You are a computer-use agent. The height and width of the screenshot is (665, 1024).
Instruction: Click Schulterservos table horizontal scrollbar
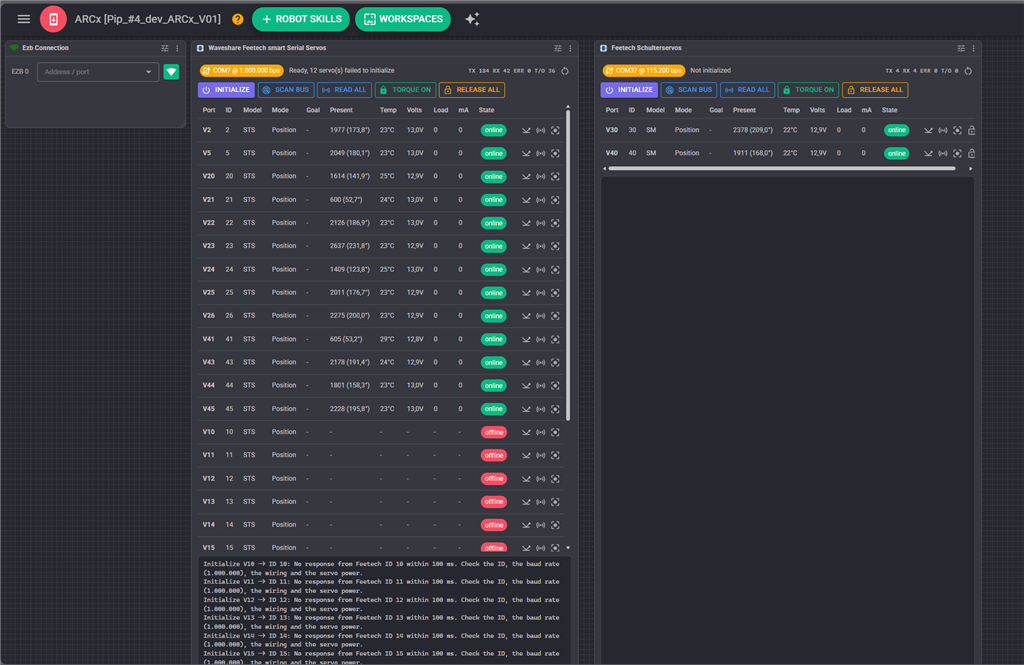pyautogui.click(x=782, y=169)
